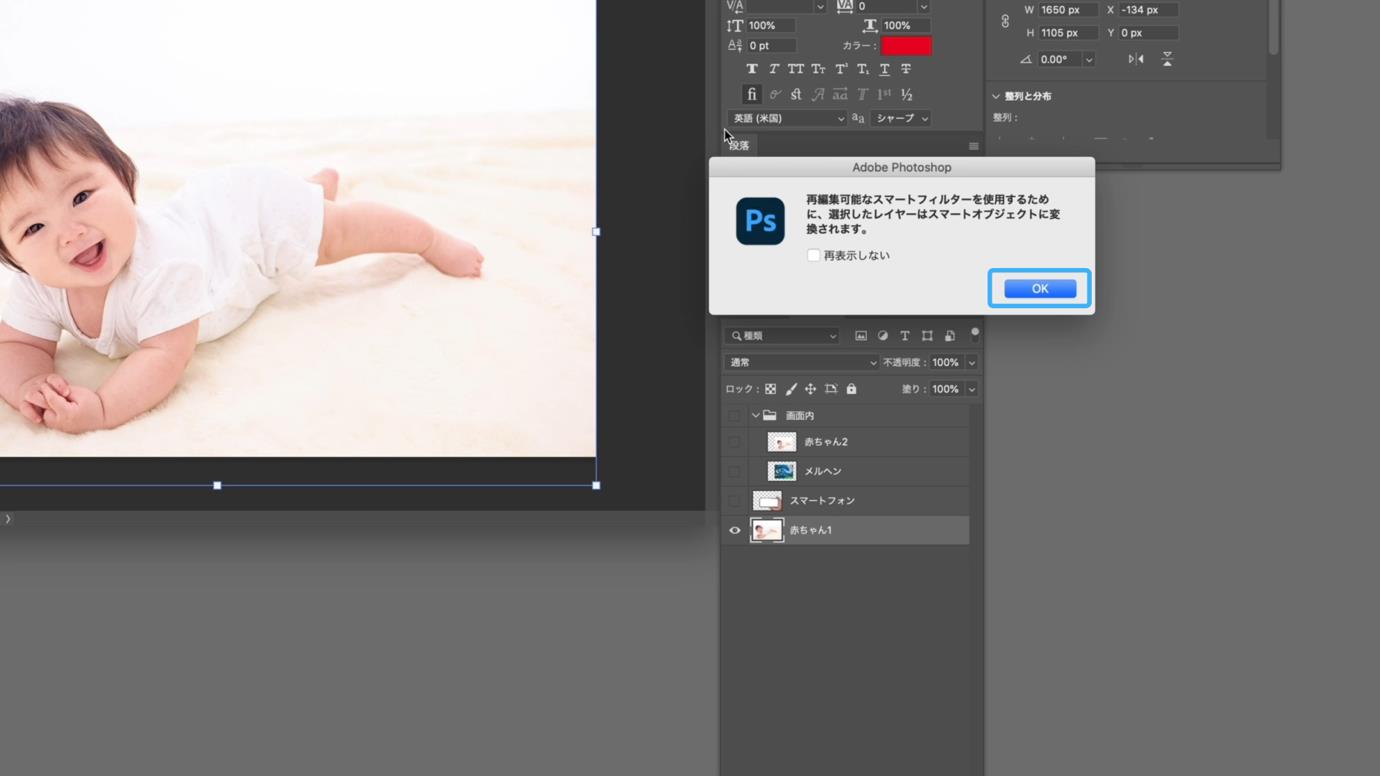Open the 不透明度 slider dropdown

click(971, 363)
